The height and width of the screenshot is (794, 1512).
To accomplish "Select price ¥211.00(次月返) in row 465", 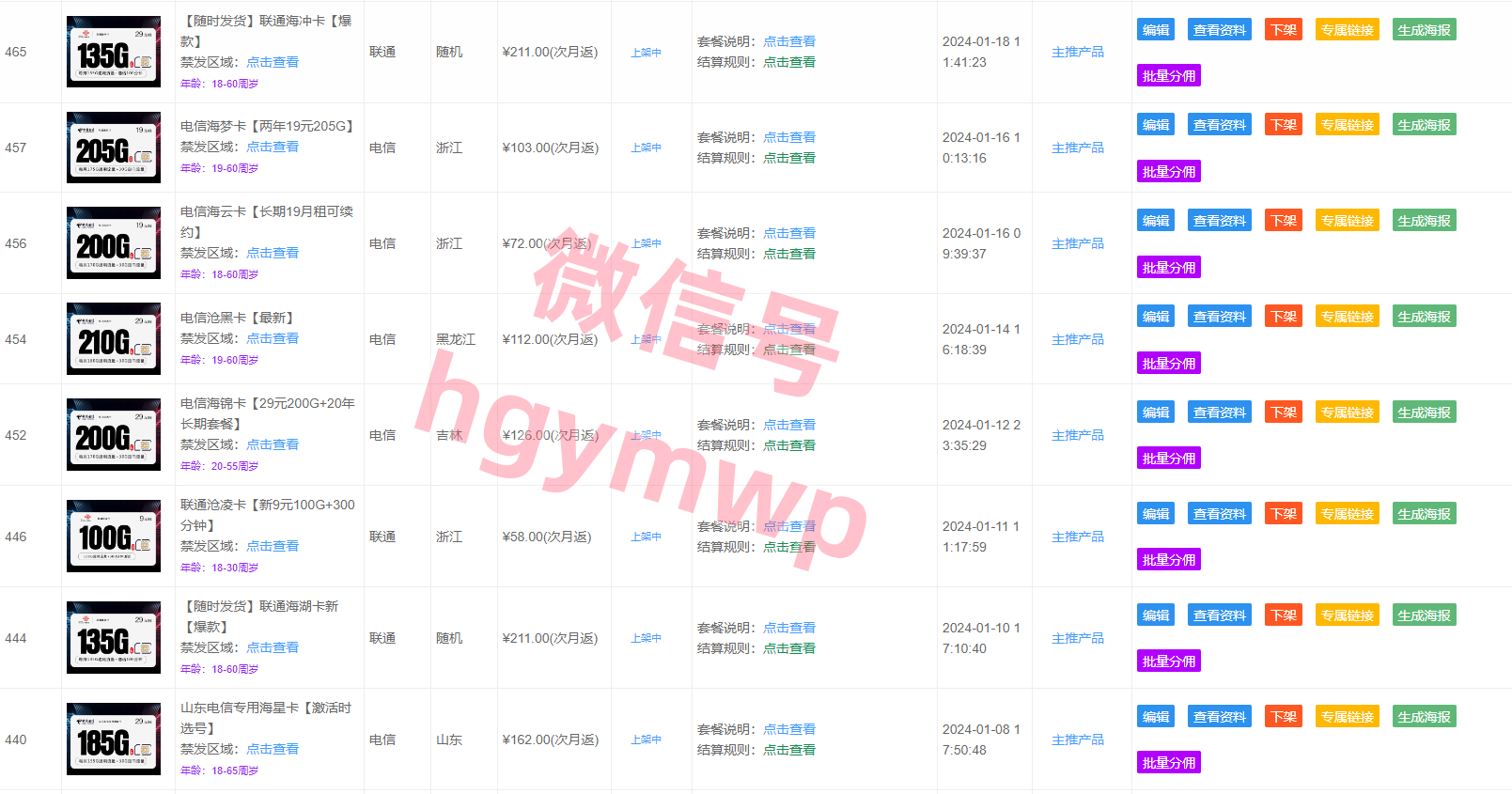I will coord(550,52).
